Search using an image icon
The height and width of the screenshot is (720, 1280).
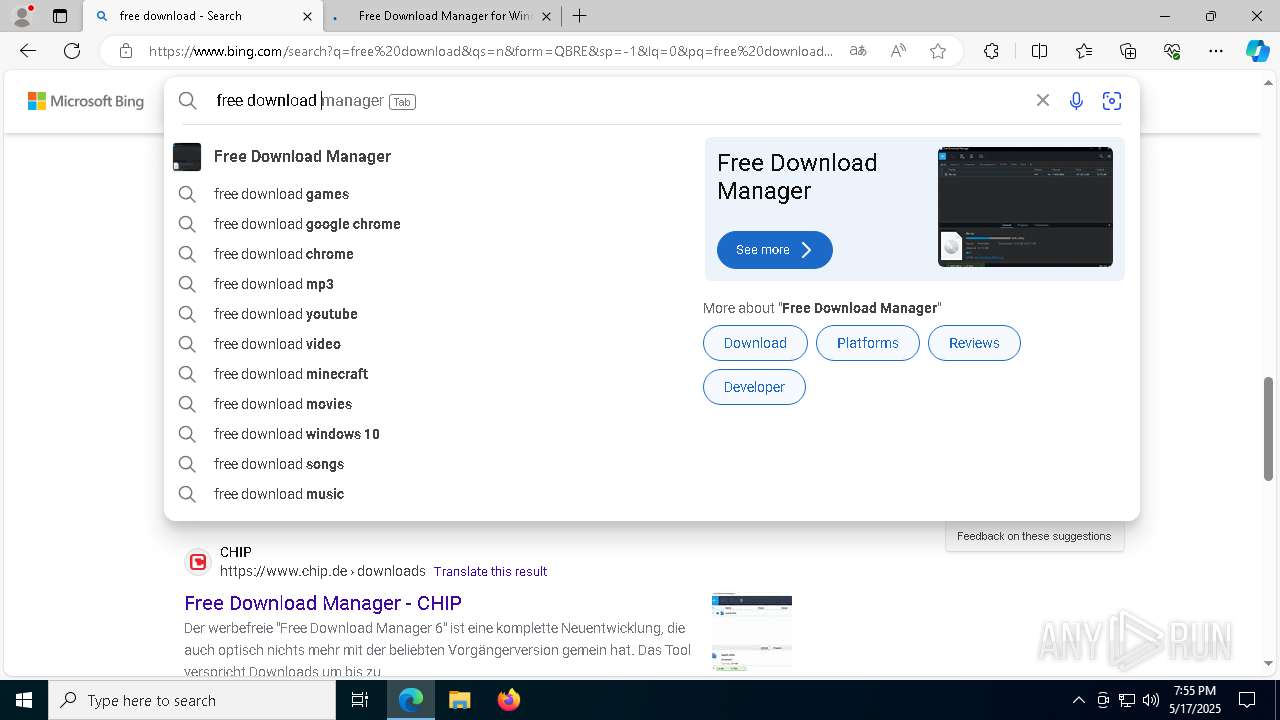coord(1111,100)
